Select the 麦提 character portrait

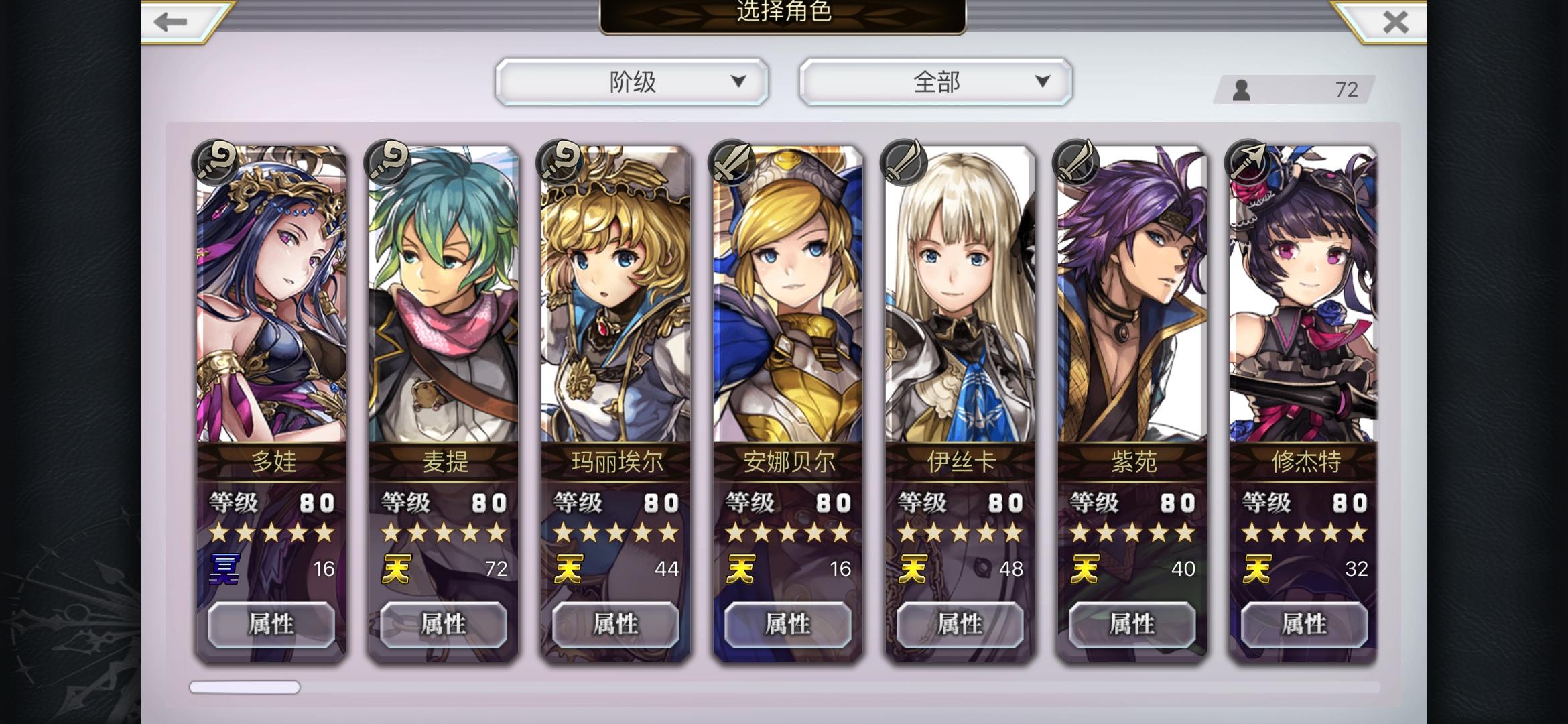tap(443, 294)
